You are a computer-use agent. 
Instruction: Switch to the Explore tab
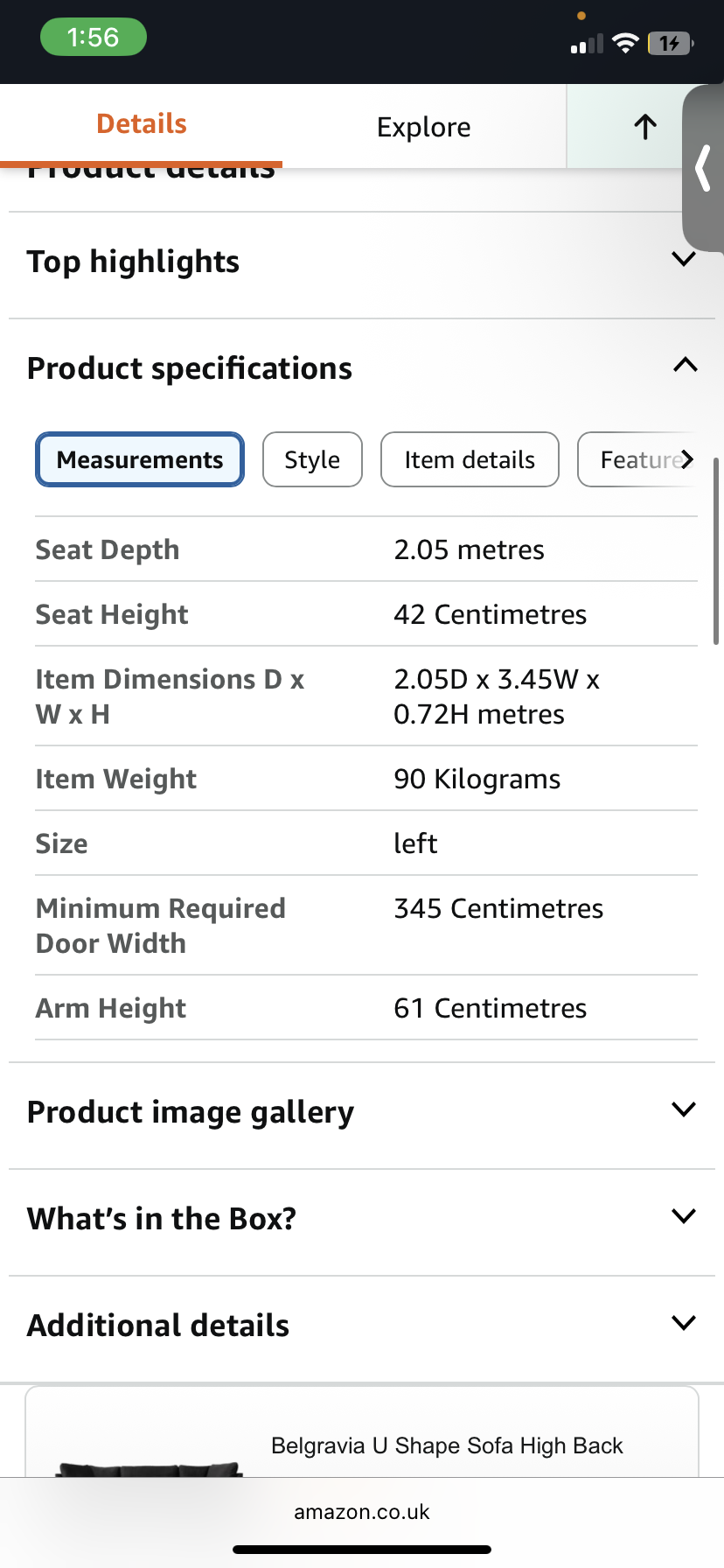click(424, 128)
